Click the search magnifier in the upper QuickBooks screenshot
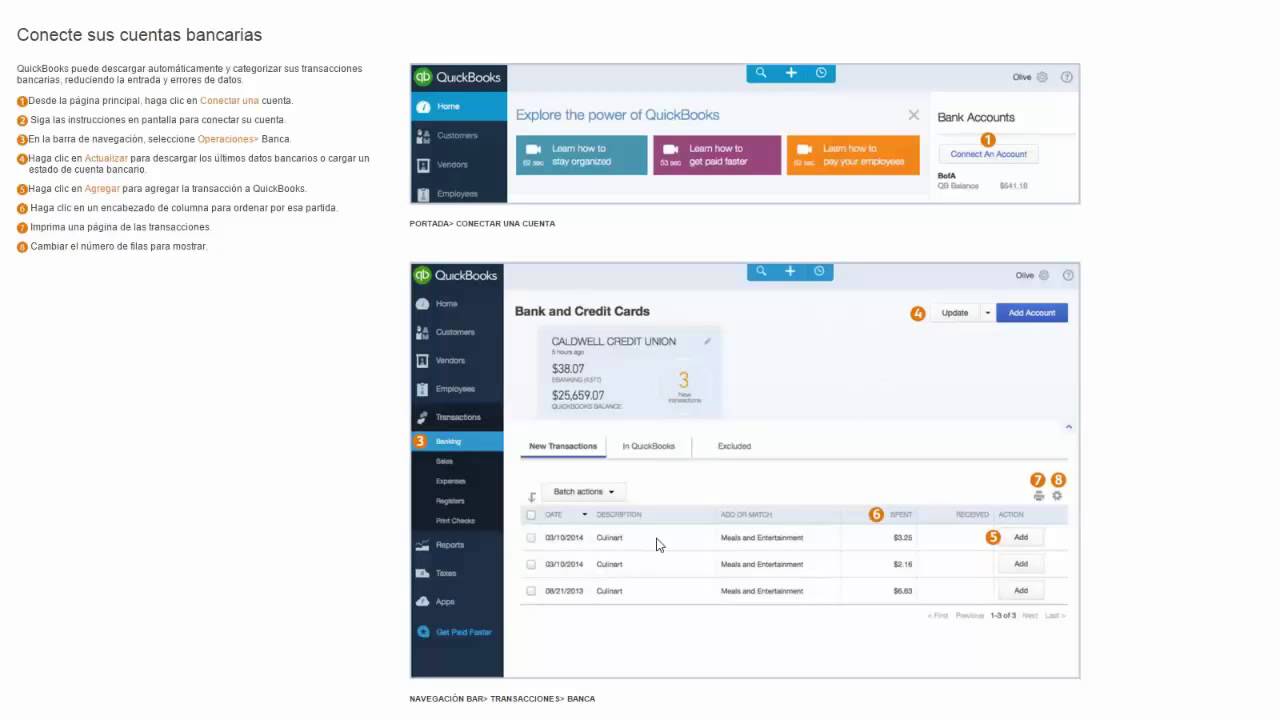 (x=761, y=73)
